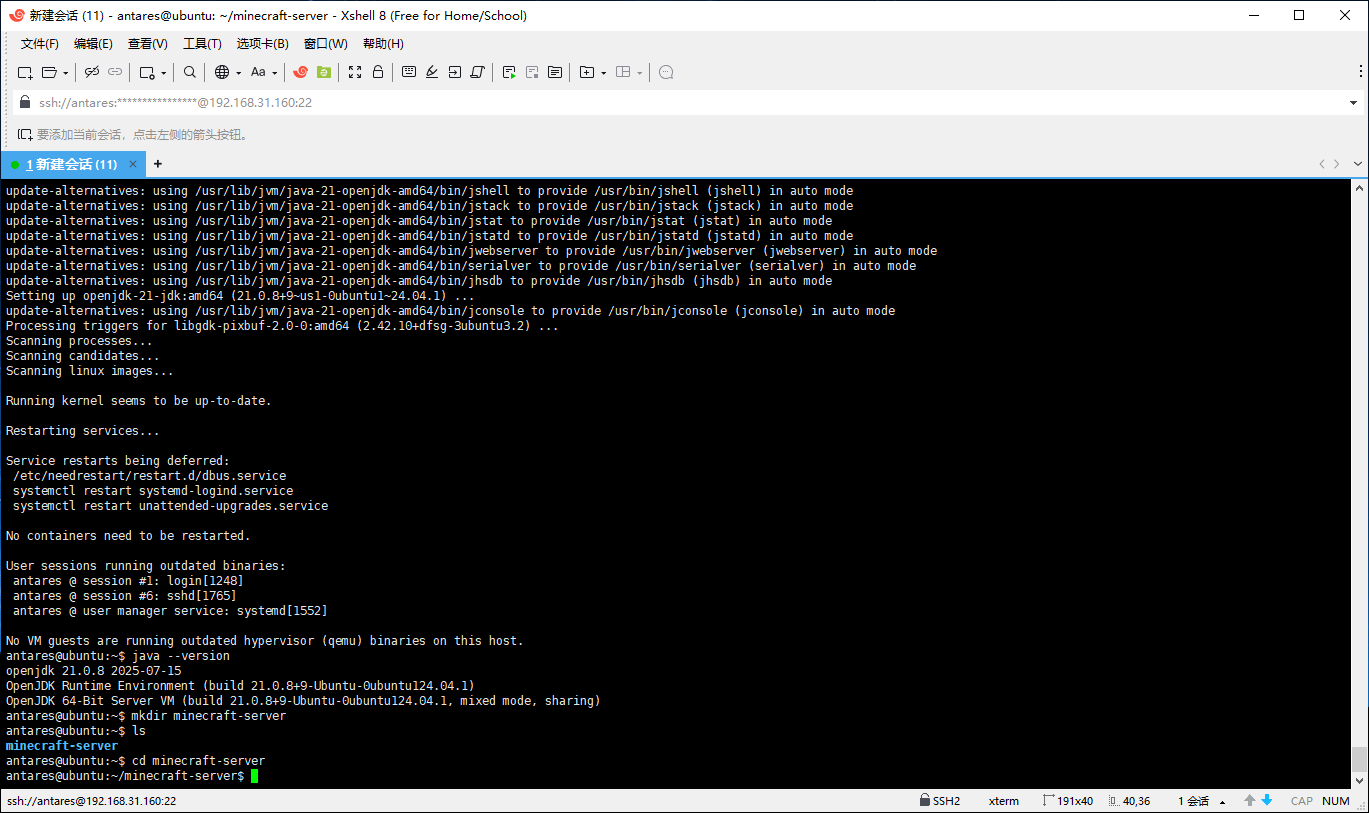Add a new tab with plus button
This screenshot has height=813, width=1369.
pos(157,164)
